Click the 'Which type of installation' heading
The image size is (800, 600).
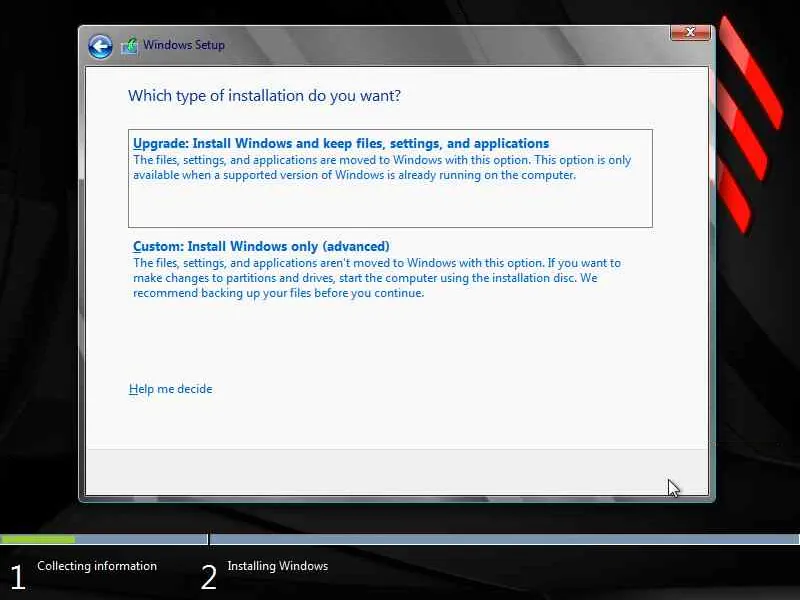pos(264,95)
